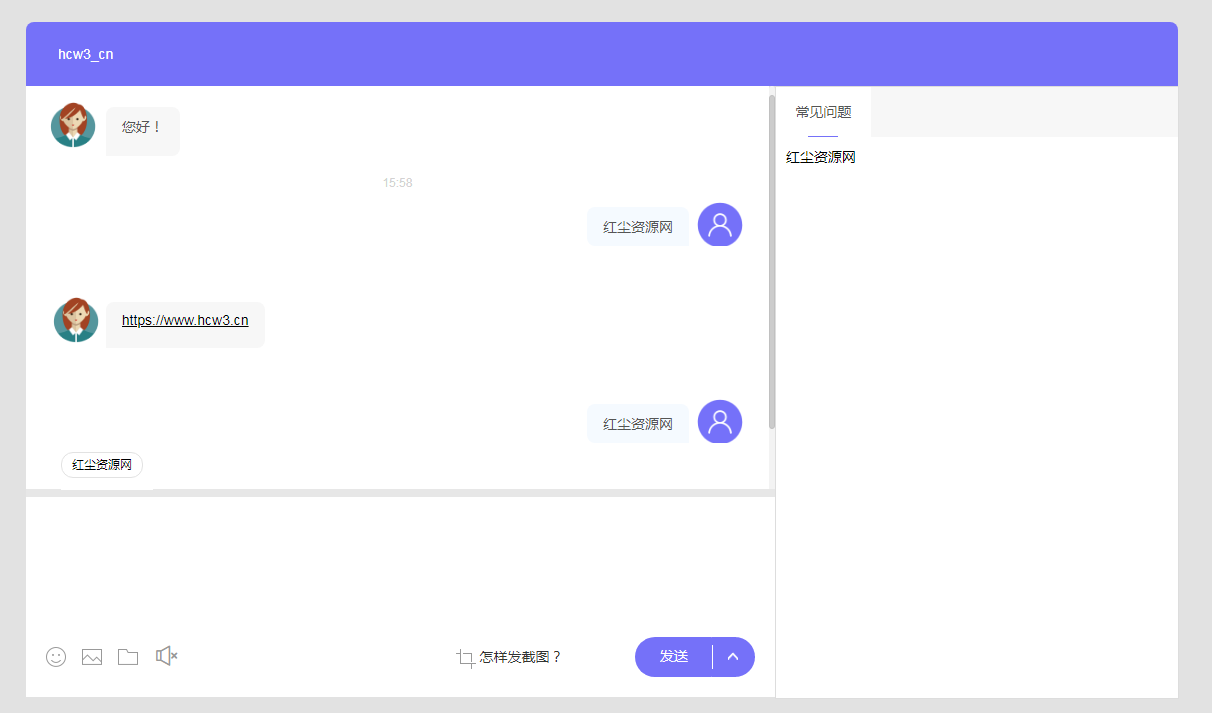
Task: Click the chat history scrollbar
Action: coord(772,262)
